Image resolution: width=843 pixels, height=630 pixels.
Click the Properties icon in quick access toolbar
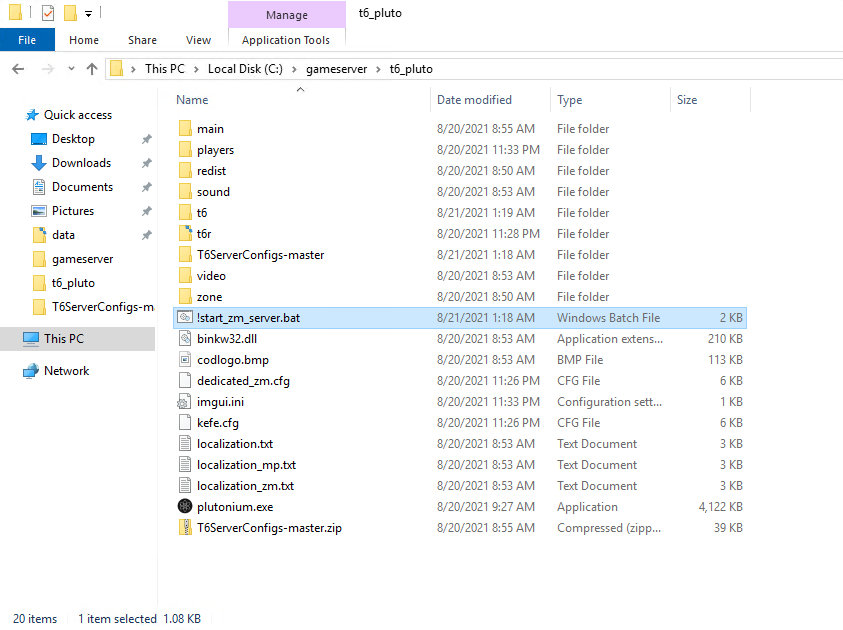tap(48, 12)
